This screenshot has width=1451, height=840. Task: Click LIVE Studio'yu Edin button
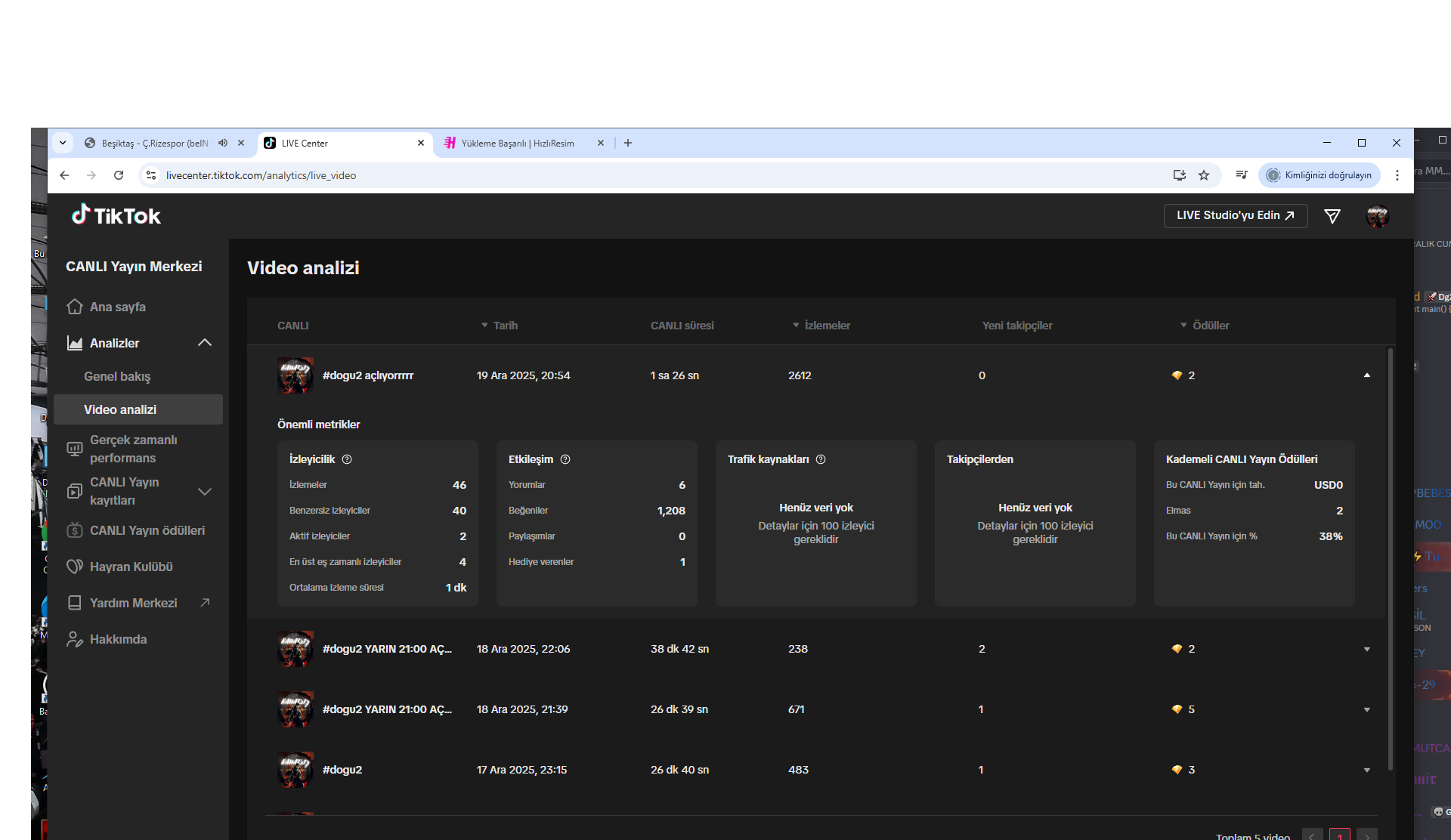[1236, 215]
